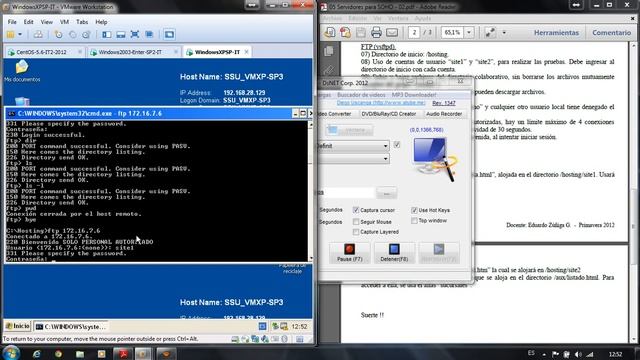
Task: Click the Unity mode icon in VMware
Action: tap(149, 35)
